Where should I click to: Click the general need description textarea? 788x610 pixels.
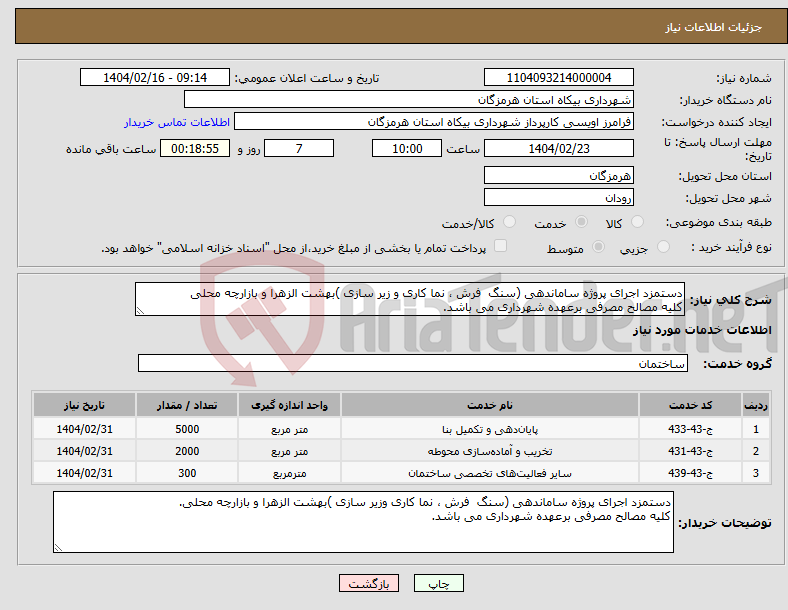[410, 299]
